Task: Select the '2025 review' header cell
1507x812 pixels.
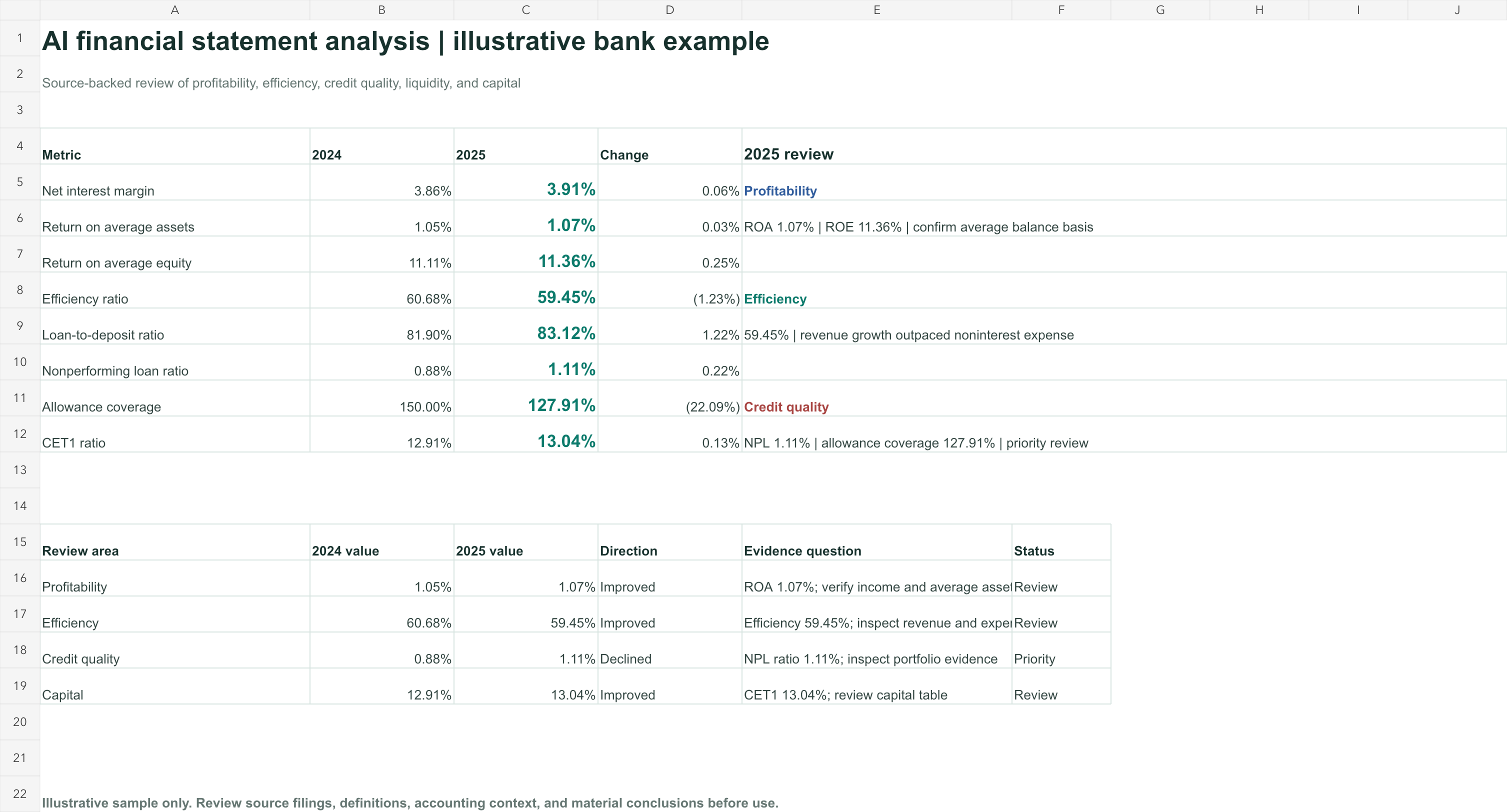Action: pyautogui.click(x=1124, y=146)
